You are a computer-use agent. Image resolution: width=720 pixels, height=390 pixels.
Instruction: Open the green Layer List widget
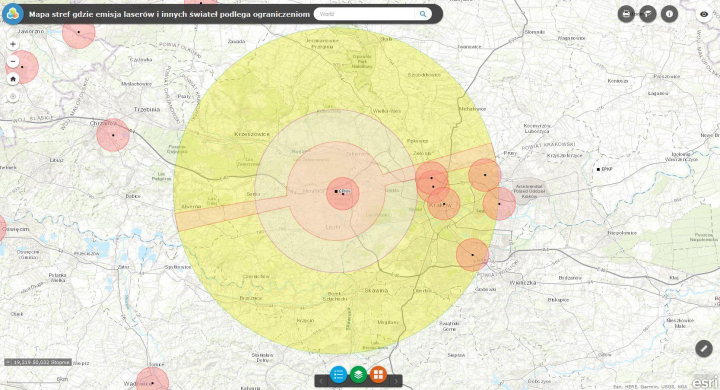[x=358, y=375]
